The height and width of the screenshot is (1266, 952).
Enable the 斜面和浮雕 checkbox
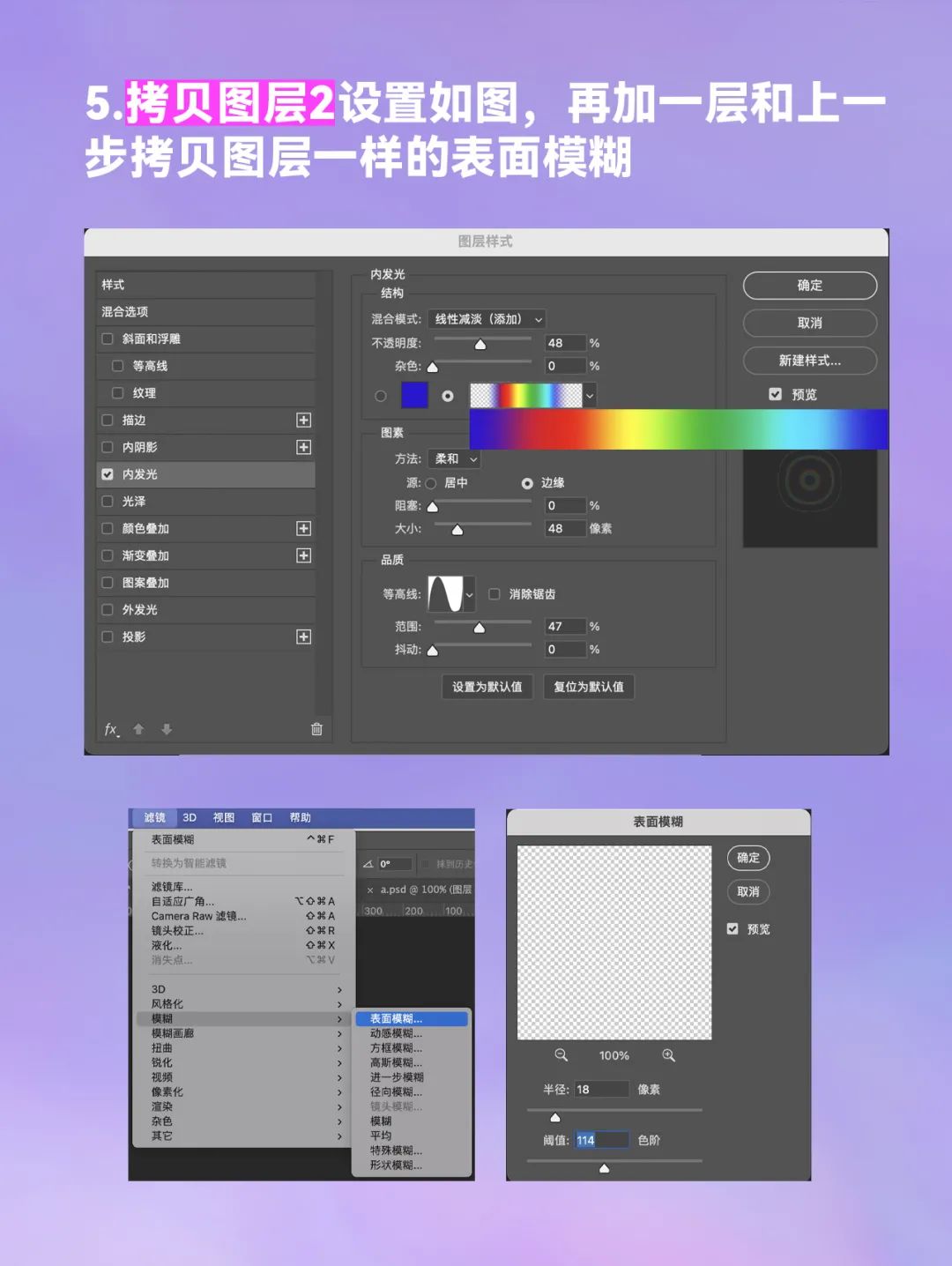click(x=108, y=339)
